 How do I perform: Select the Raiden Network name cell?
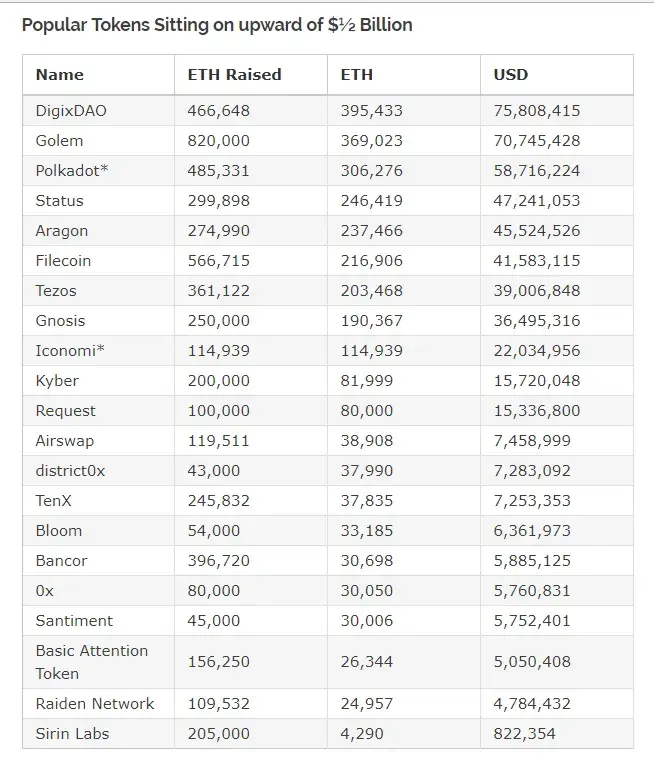tap(95, 703)
